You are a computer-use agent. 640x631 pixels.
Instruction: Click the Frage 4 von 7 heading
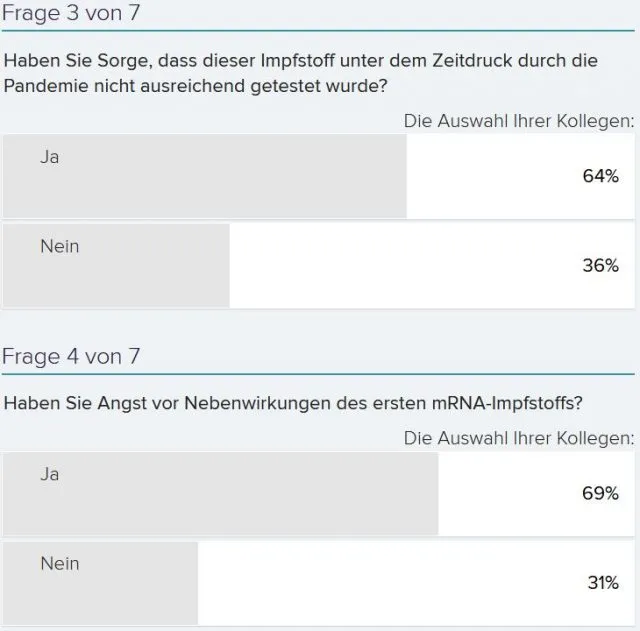pos(71,356)
